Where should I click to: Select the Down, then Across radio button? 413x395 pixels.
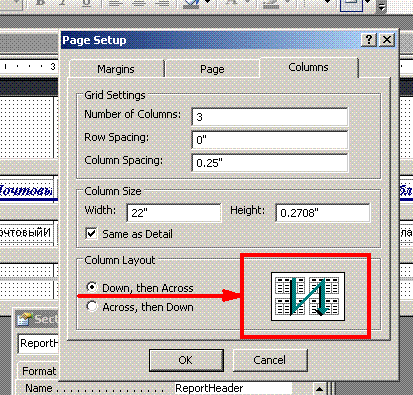click(x=92, y=287)
